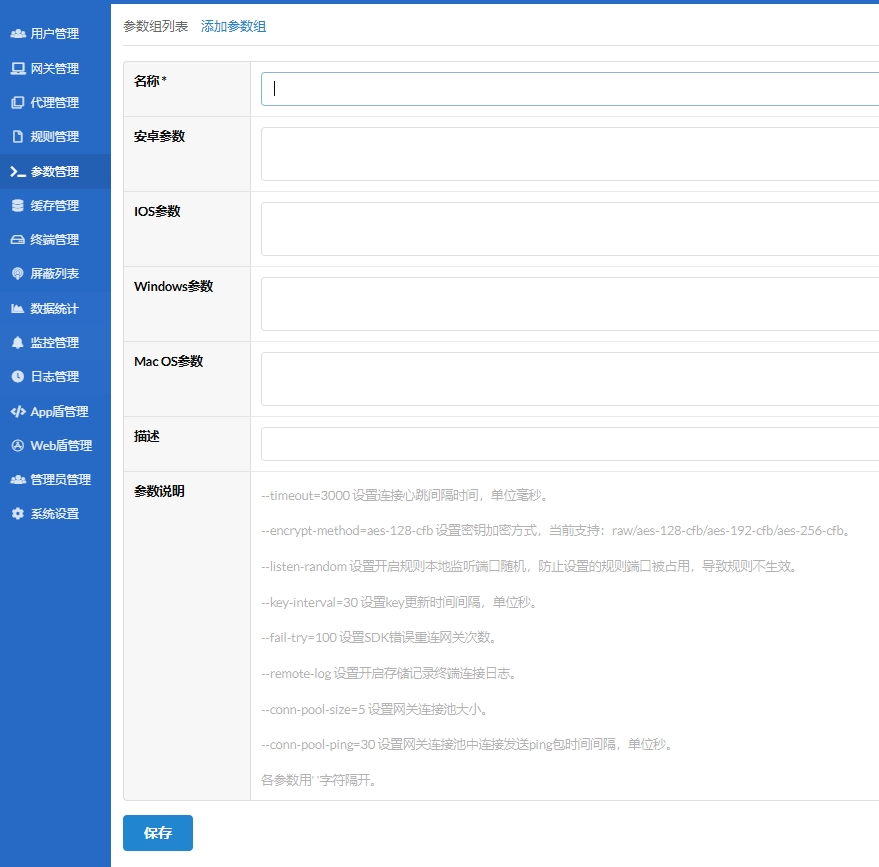Open 屏蔽列表 in the sidebar
Image resolution: width=879 pixels, height=867 pixels.
coord(54,274)
